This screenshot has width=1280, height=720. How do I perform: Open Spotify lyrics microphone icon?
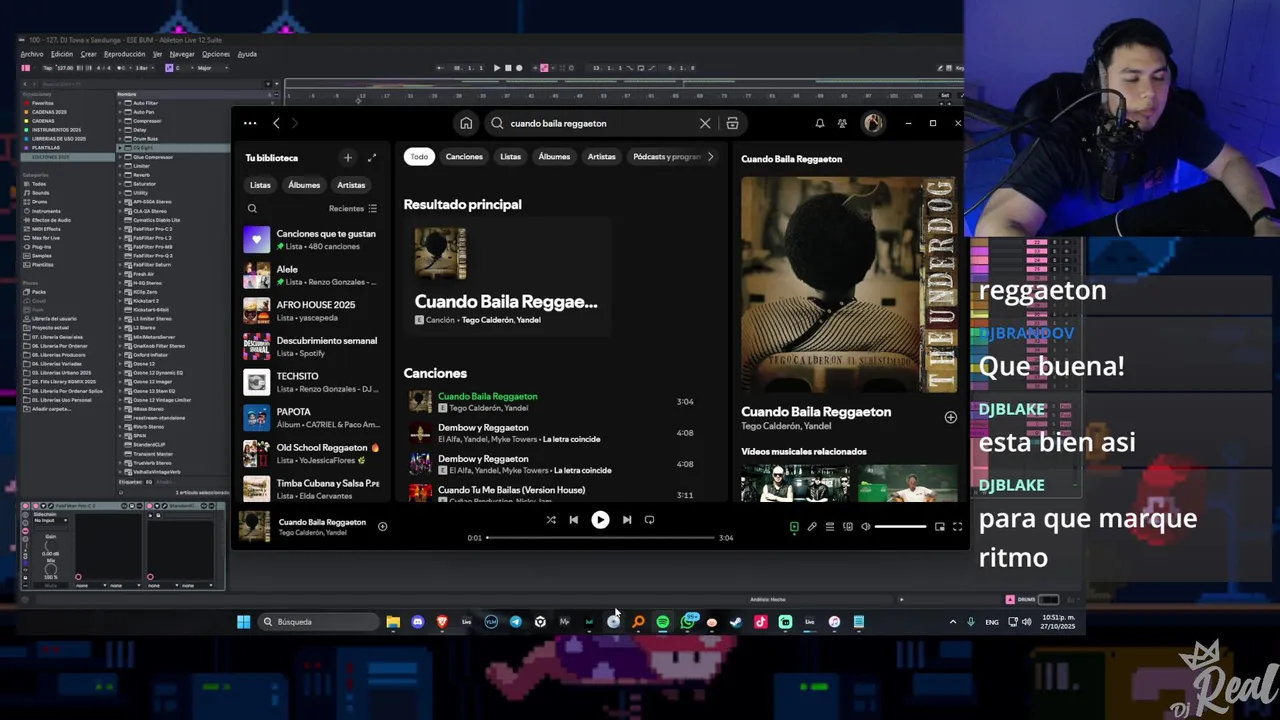click(812, 526)
